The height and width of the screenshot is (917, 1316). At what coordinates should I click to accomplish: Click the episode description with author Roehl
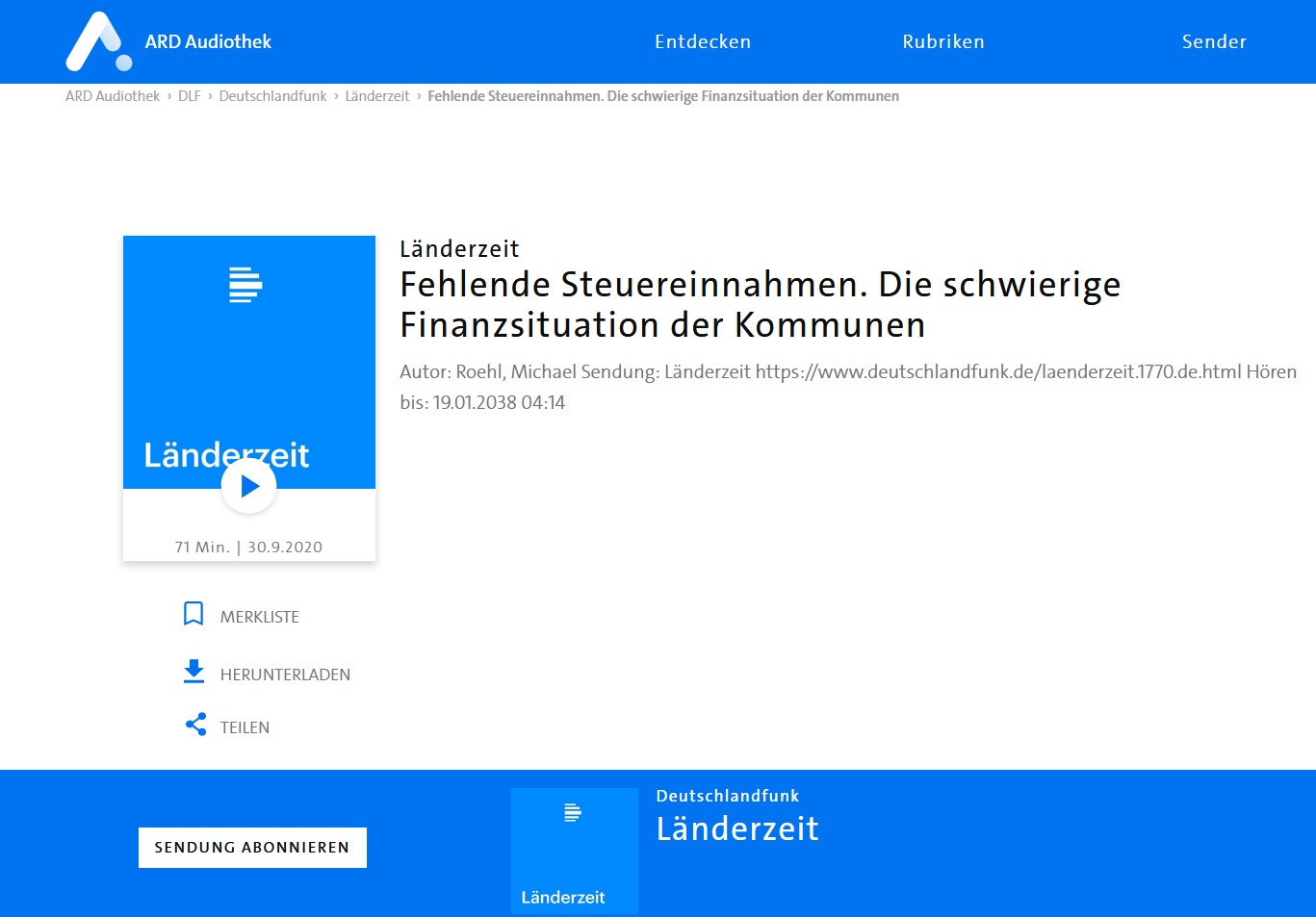[x=848, y=387]
